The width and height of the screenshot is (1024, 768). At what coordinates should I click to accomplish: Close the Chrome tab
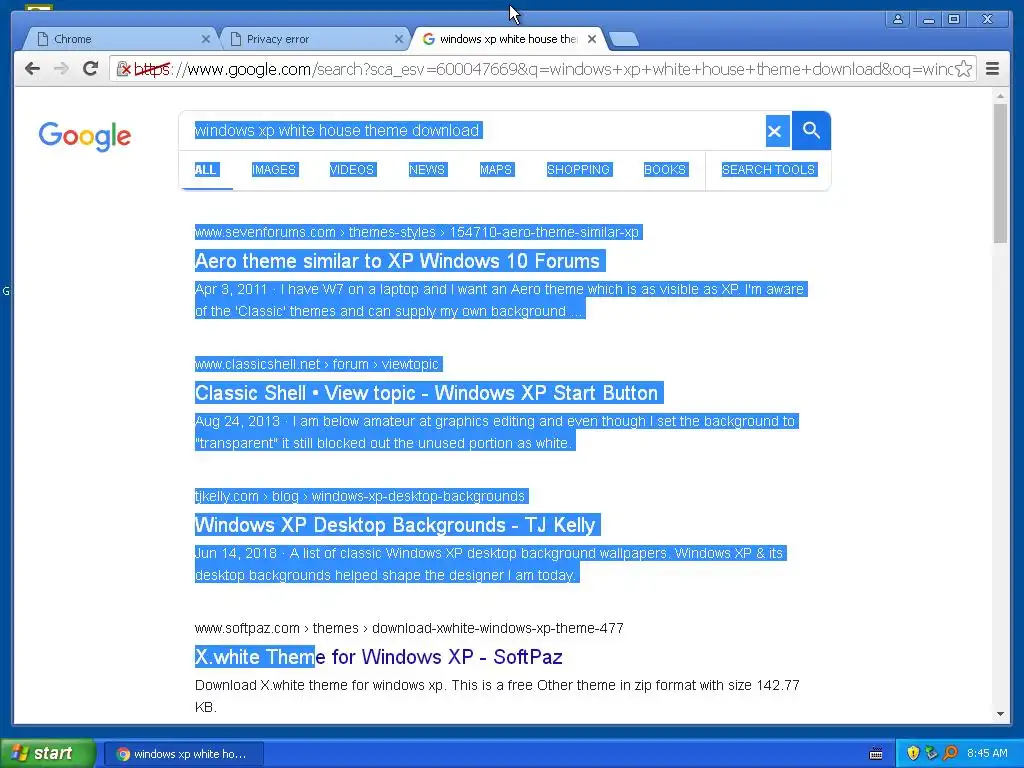click(x=206, y=39)
